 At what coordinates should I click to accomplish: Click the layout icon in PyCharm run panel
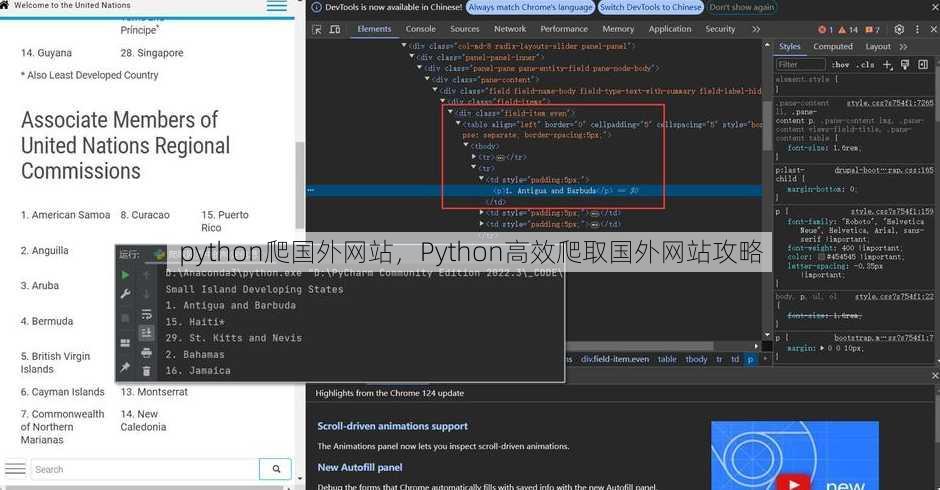[x=125, y=343]
